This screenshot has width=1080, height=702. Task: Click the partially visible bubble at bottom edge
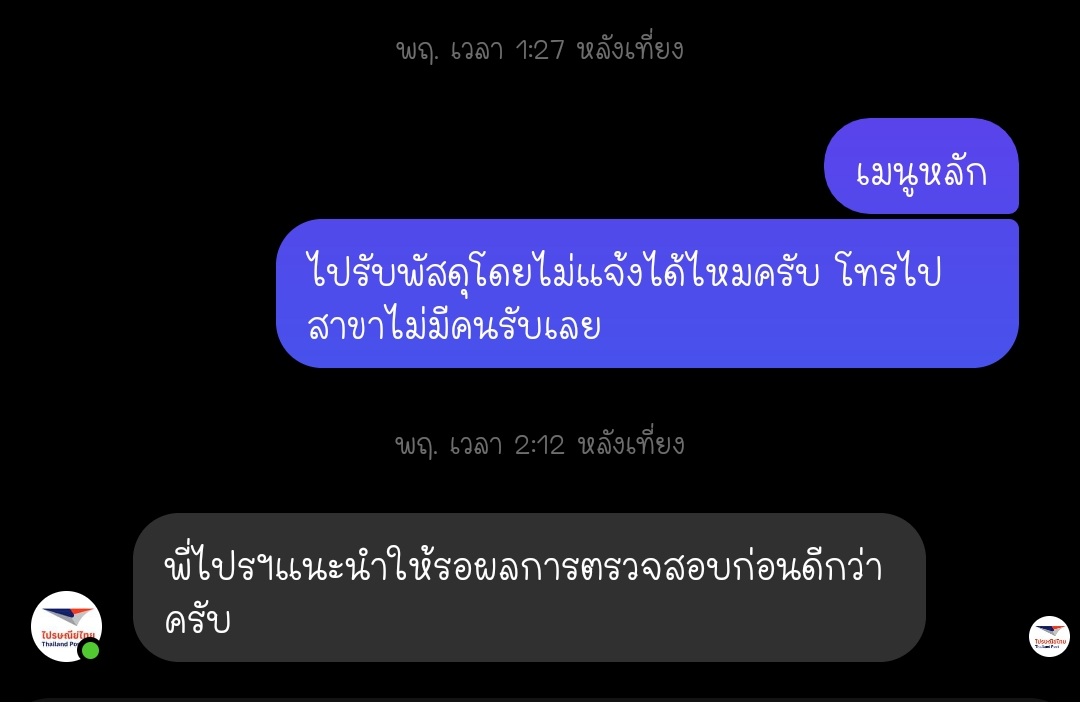[x=540, y=699]
